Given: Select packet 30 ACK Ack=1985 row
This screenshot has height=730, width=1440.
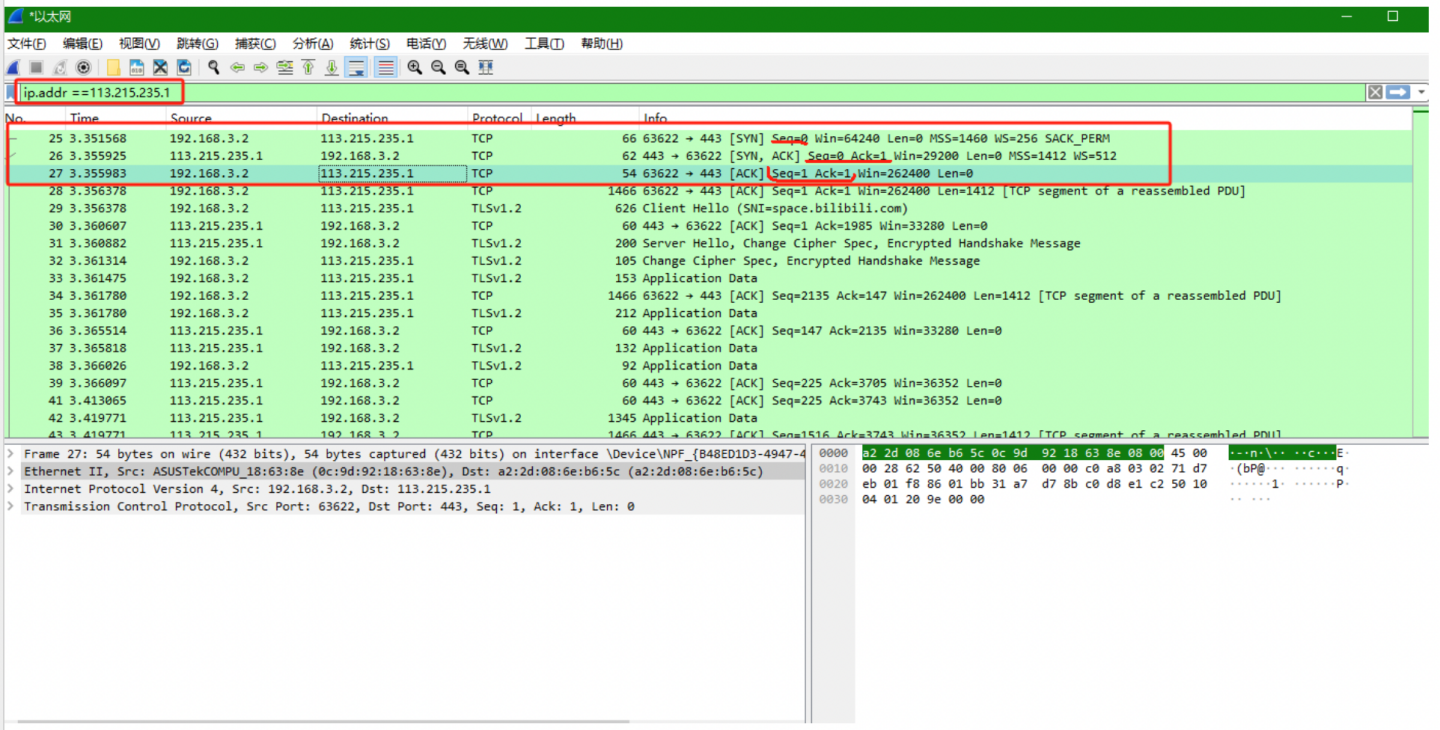Looking at the screenshot, I should tap(708, 226).
